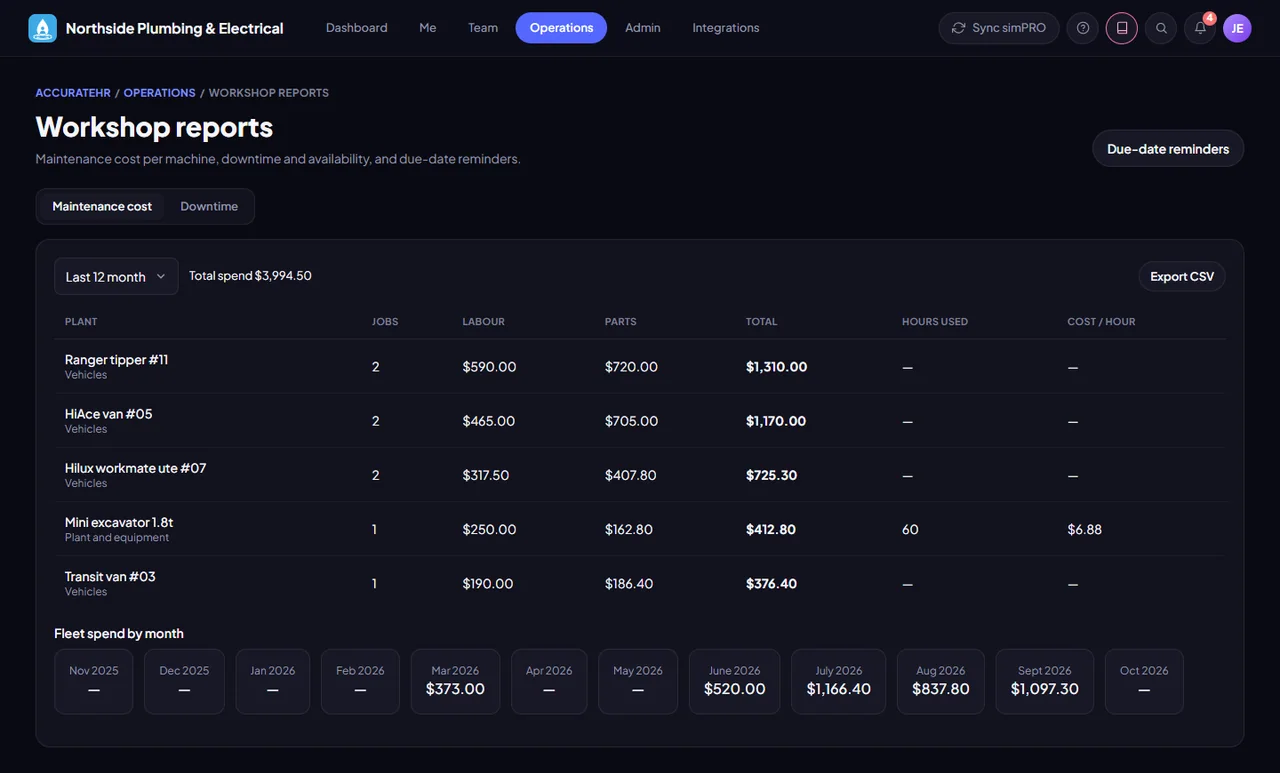Select the July 2026 spend card
Viewport: 1280px width, 773px height.
tap(838, 682)
